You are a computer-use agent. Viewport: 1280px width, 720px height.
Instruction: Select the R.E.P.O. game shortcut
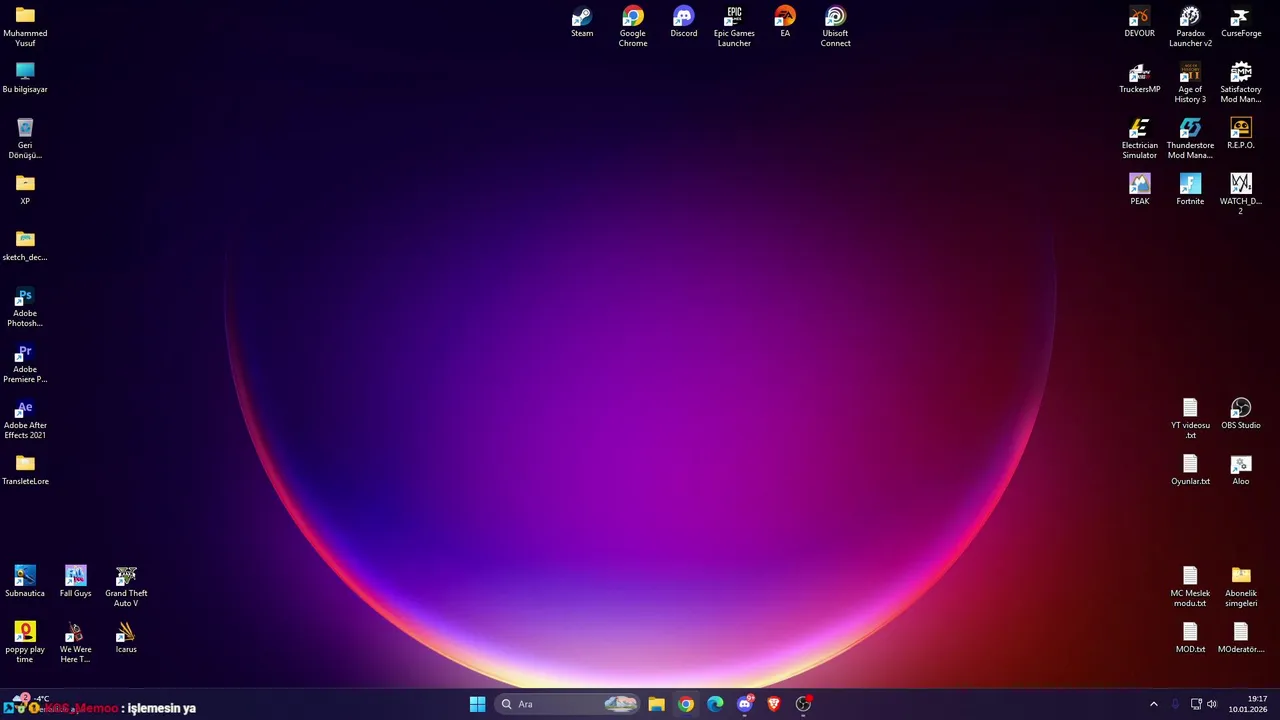click(1241, 134)
